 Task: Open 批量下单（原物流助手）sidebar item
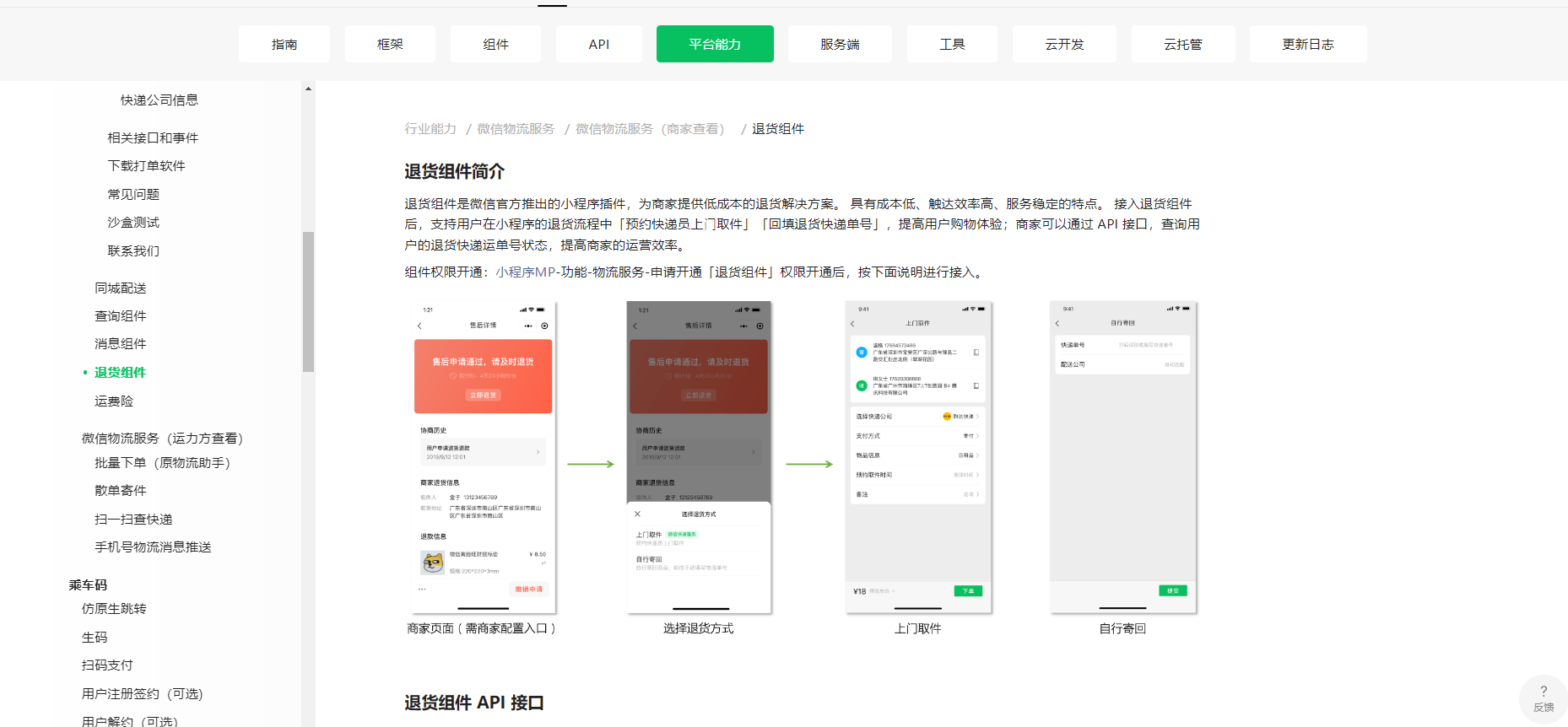(162, 462)
